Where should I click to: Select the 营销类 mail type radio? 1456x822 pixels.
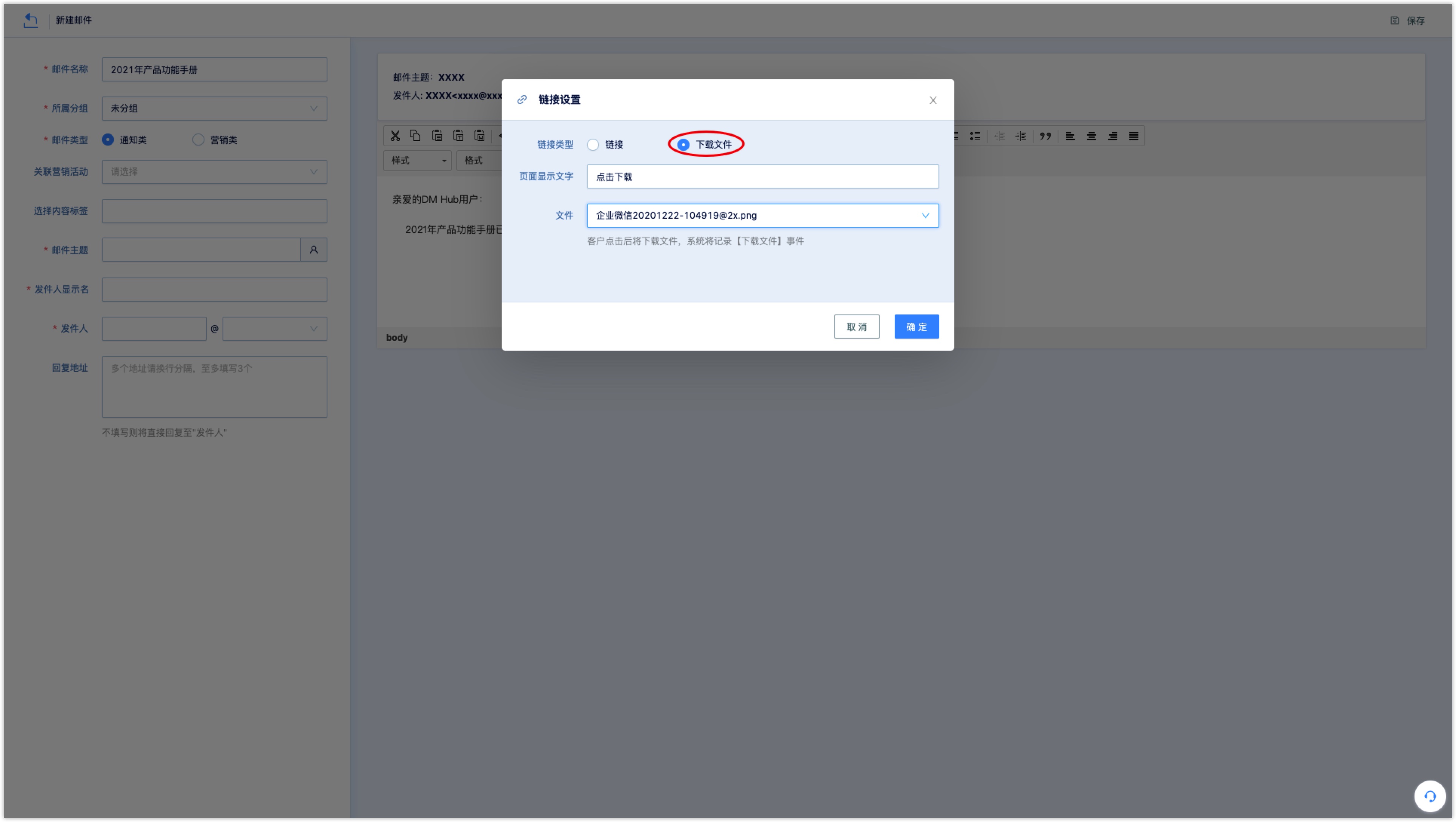tap(198, 140)
